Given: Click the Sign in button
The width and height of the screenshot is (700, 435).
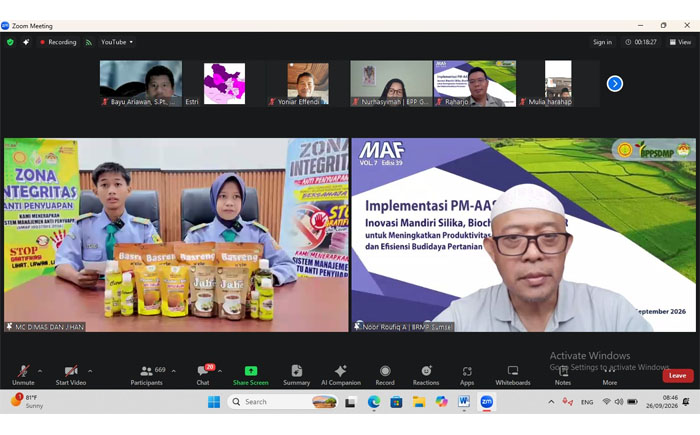Looking at the screenshot, I should [x=602, y=42].
